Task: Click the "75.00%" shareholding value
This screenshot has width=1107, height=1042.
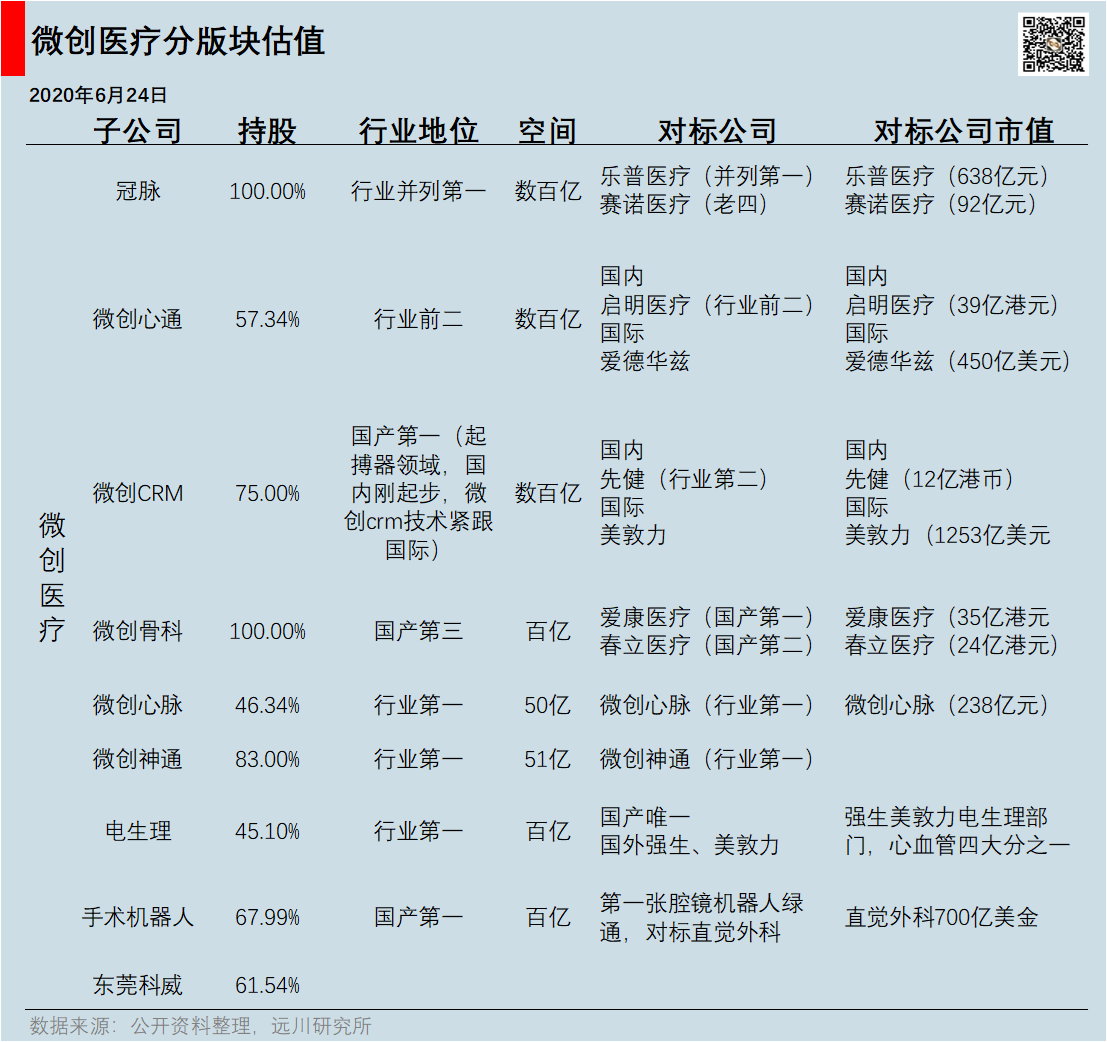Action: click(x=267, y=493)
